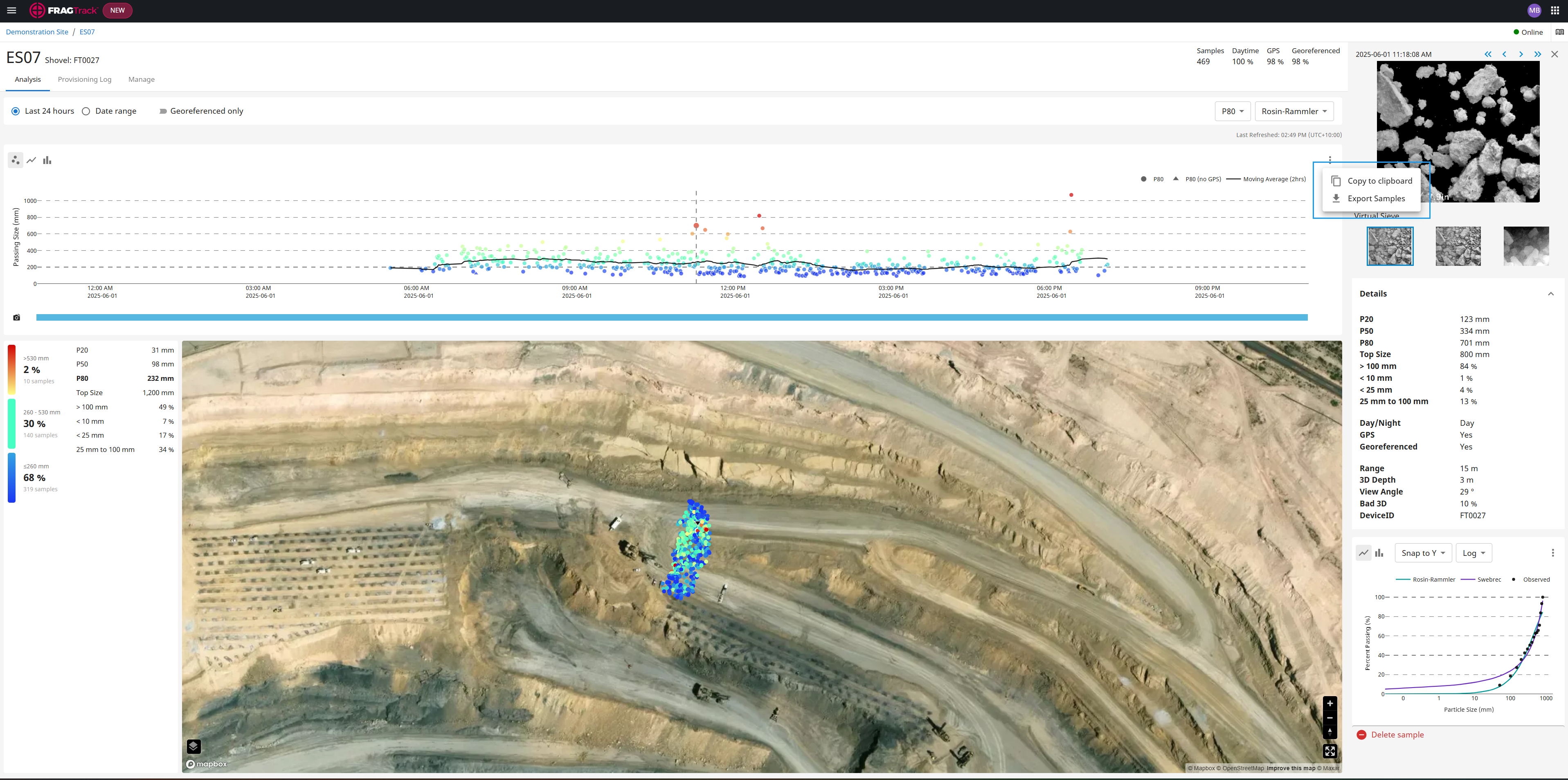Select the third depth image thumbnail

pos(1526,246)
